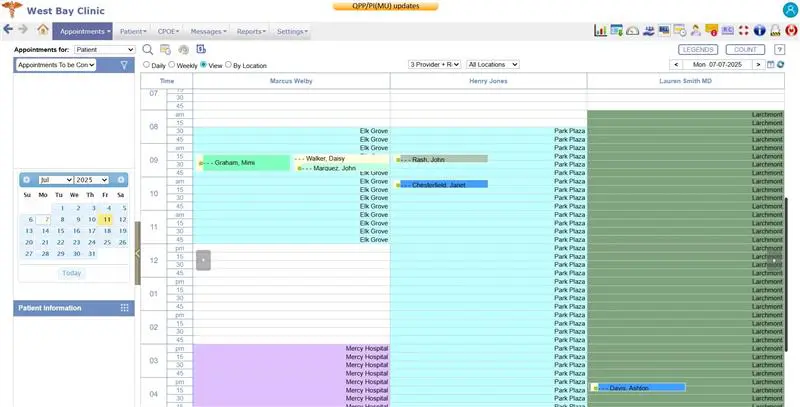This screenshot has width=800, height=407.
Task: Go to next month in mini calendar
Action: pyautogui.click(x=120, y=180)
